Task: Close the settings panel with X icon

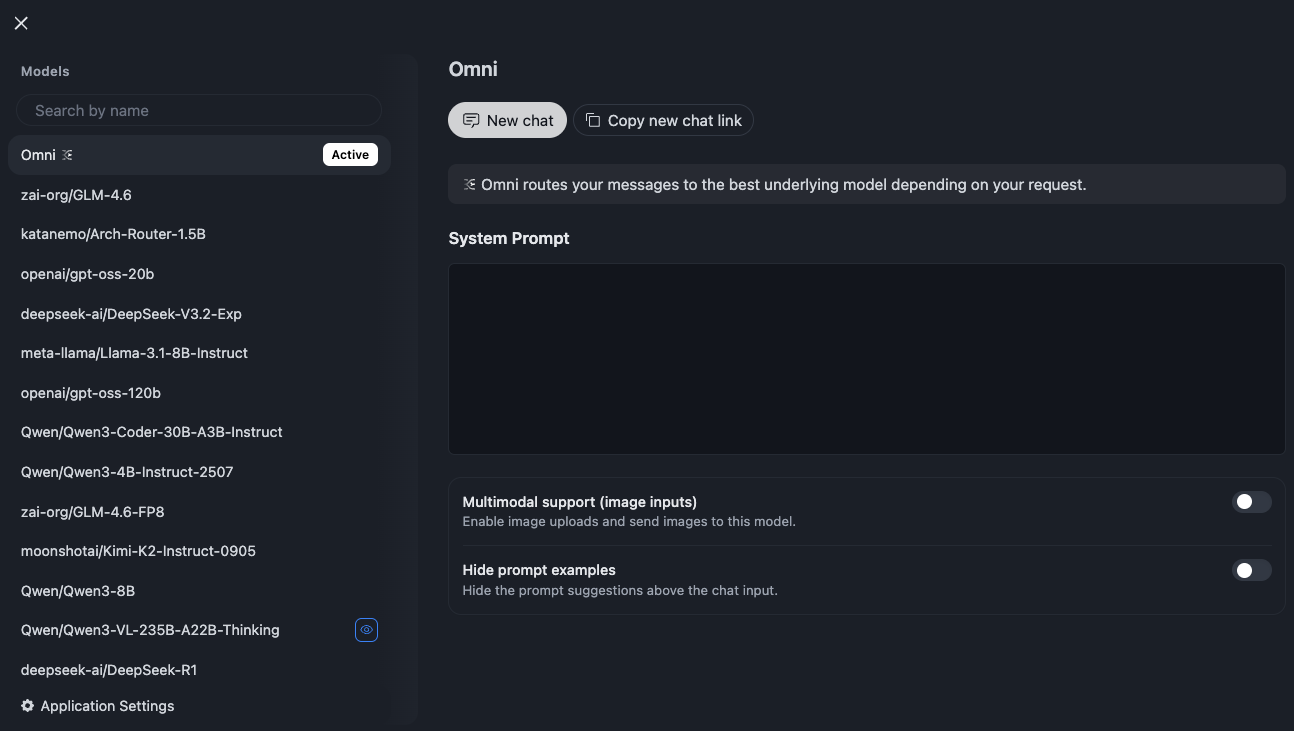Action: tap(21, 23)
